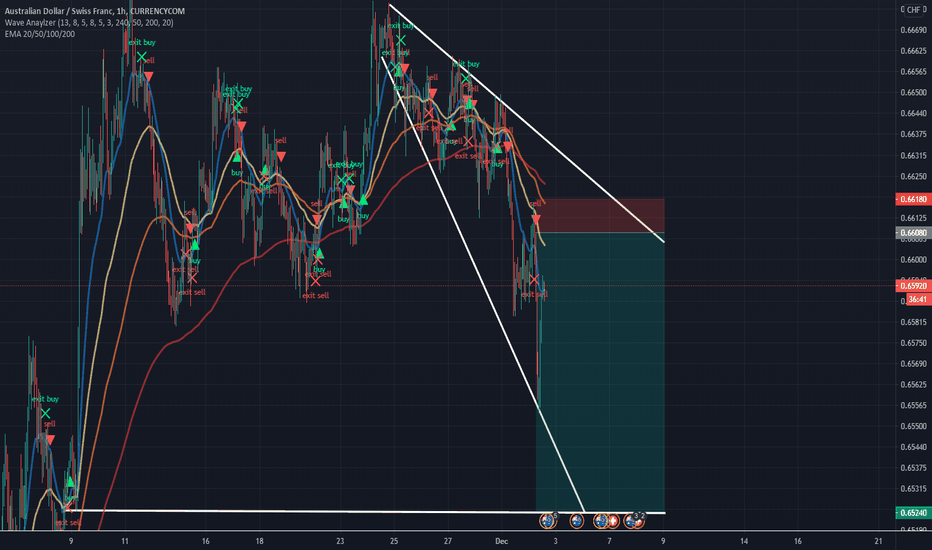Select the Wave Anayizer indicator legend

(89, 23)
